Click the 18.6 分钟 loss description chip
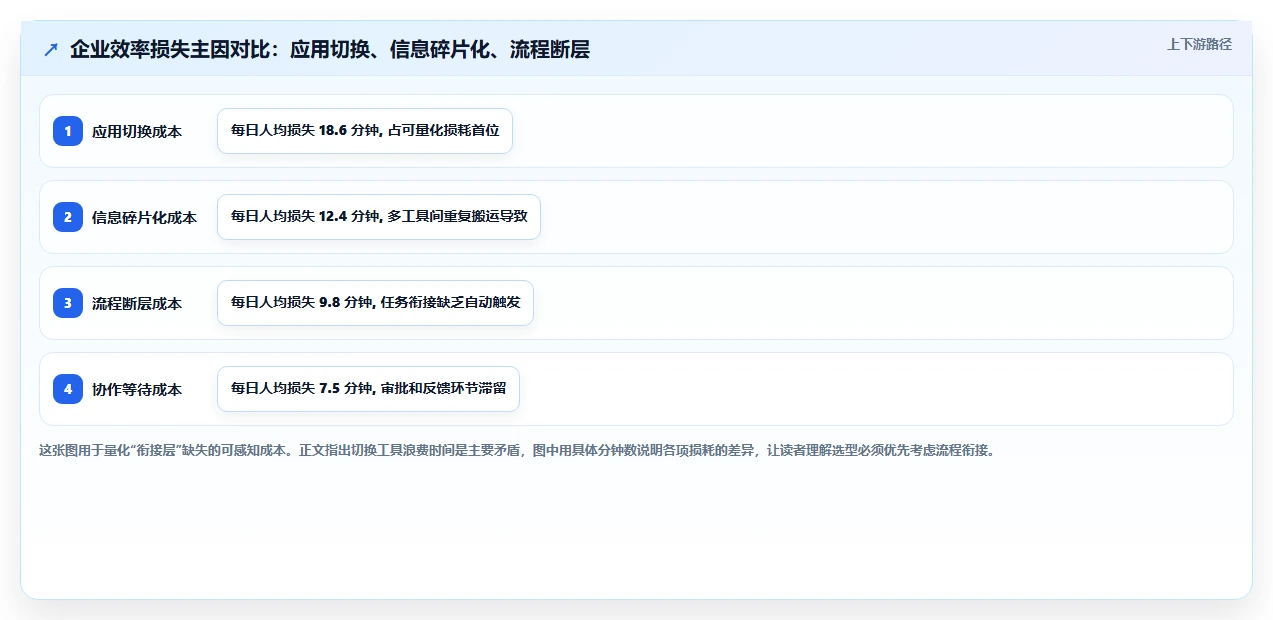1273x620 pixels. pyautogui.click(x=365, y=131)
